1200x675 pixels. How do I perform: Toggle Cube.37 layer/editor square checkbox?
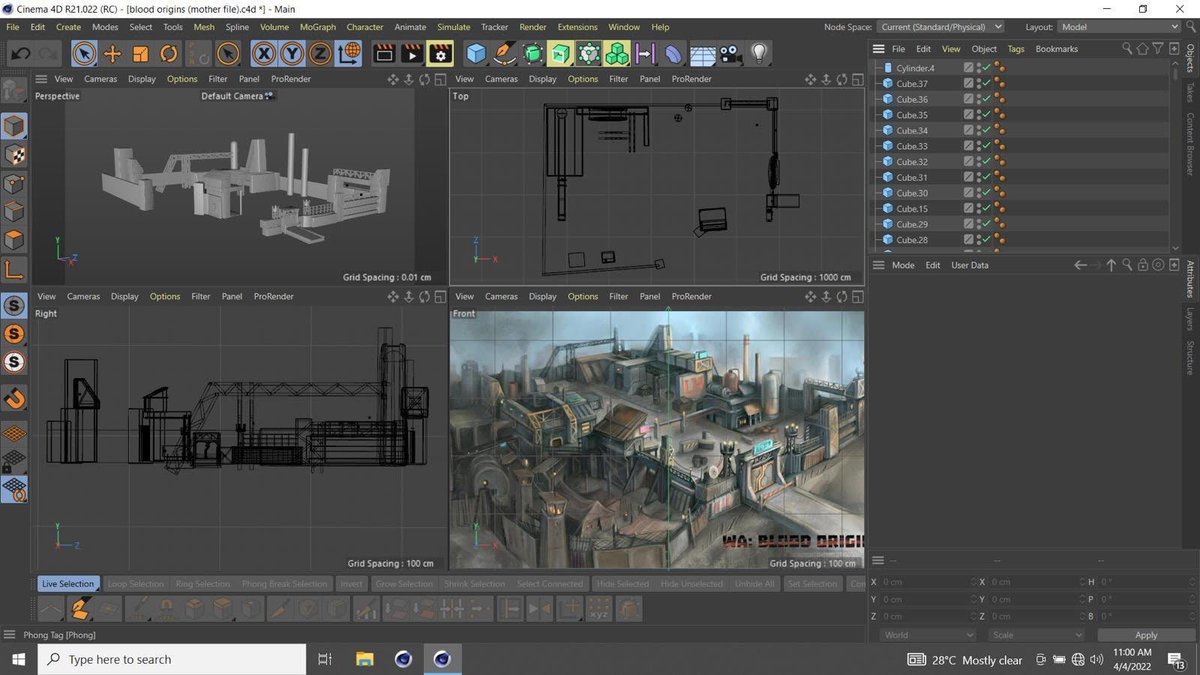(968, 84)
